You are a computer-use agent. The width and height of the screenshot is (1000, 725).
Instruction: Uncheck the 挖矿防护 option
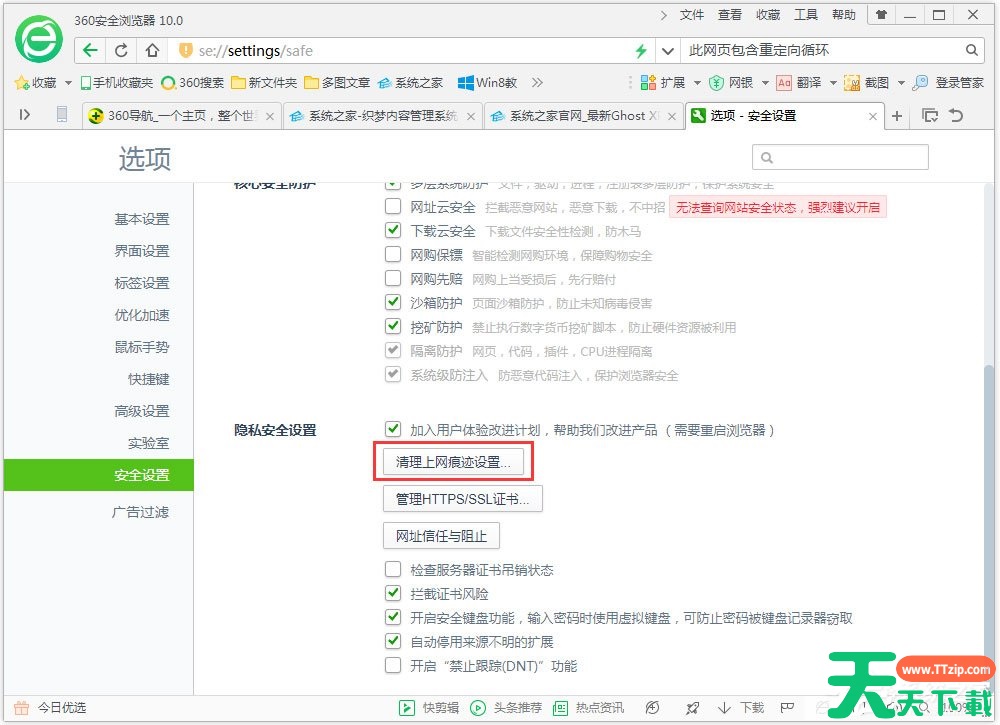[x=393, y=327]
